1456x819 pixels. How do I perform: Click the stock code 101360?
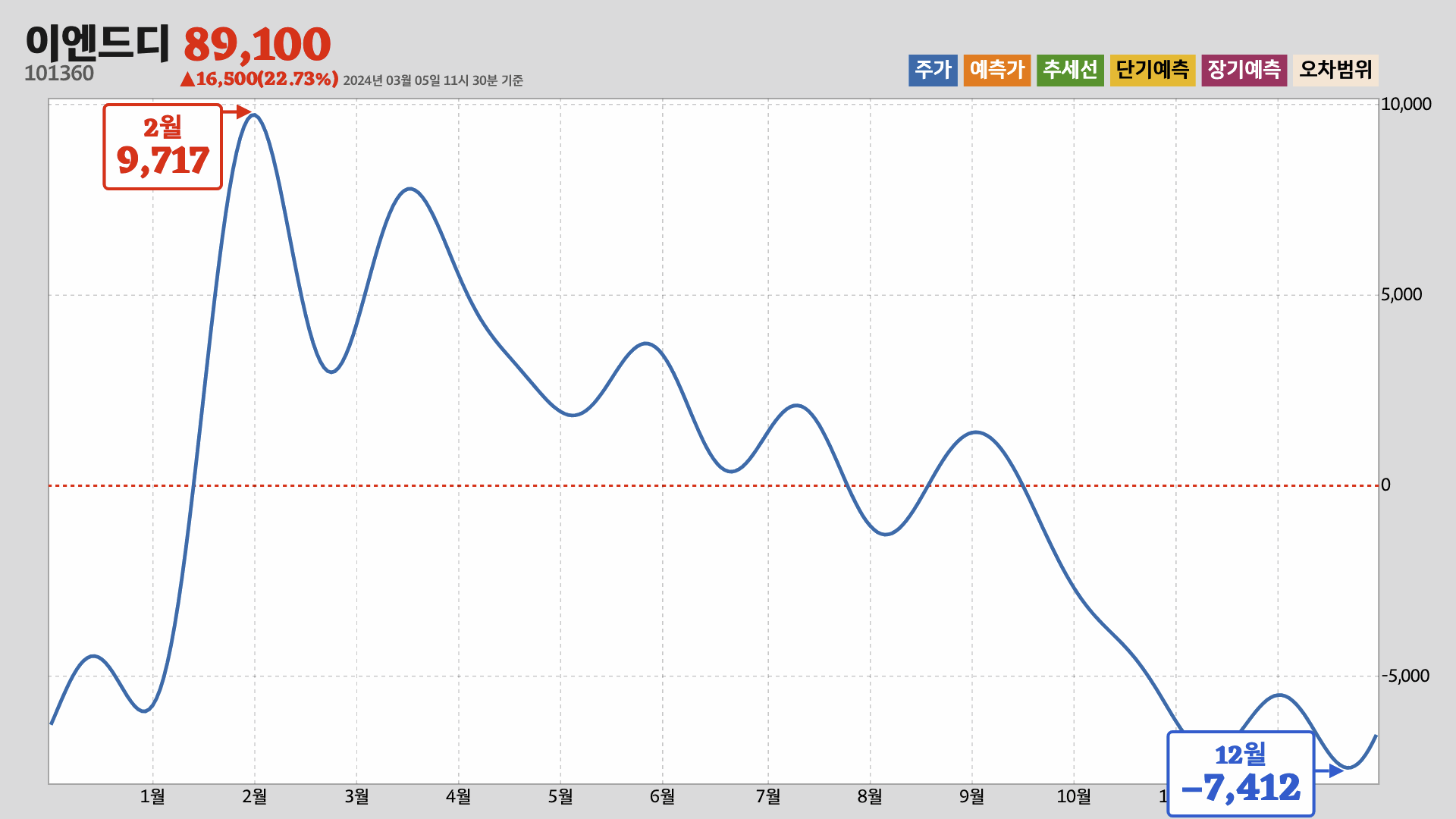click(x=59, y=74)
